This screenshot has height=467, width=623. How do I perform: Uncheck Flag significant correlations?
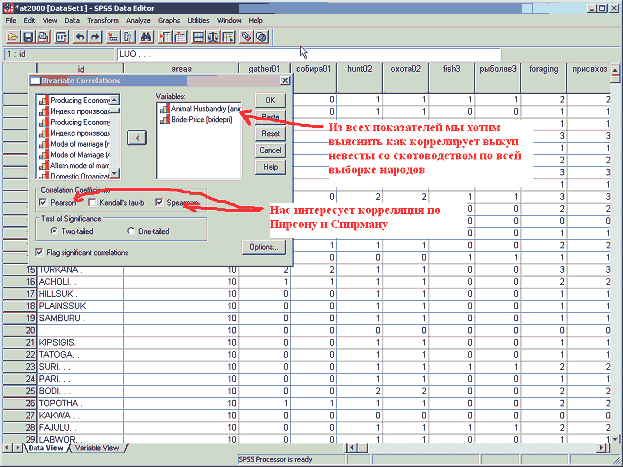(40, 252)
